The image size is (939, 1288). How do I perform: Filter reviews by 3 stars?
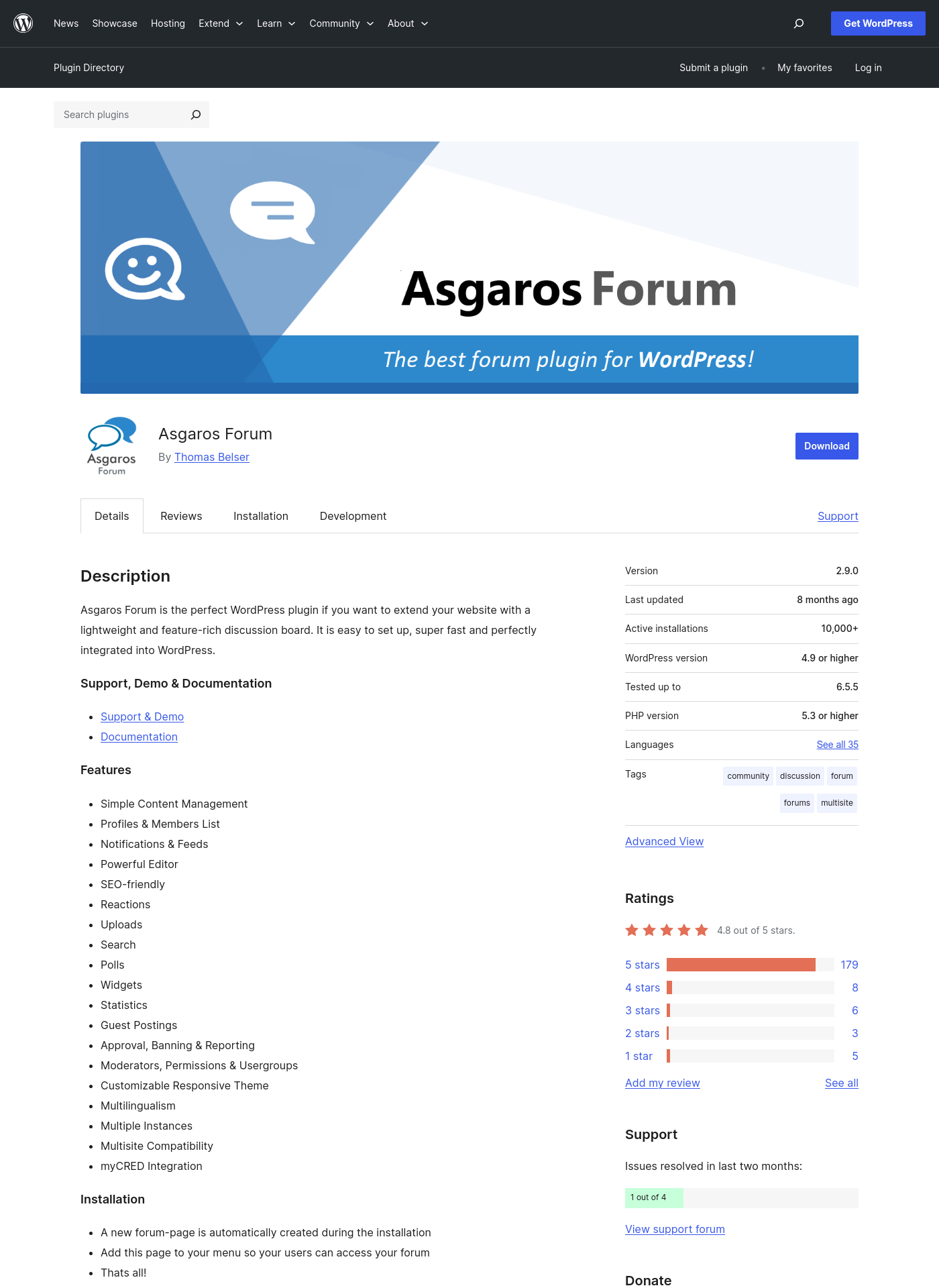click(x=643, y=1010)
